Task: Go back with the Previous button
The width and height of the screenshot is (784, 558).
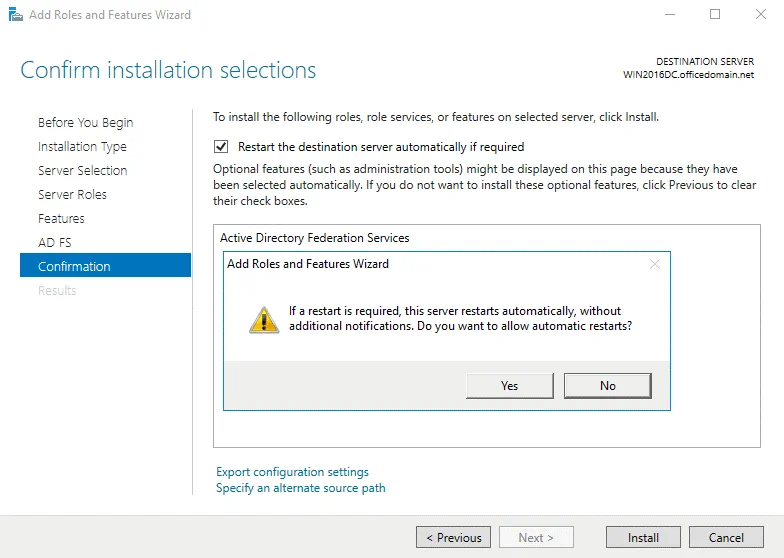Action: 453,537
